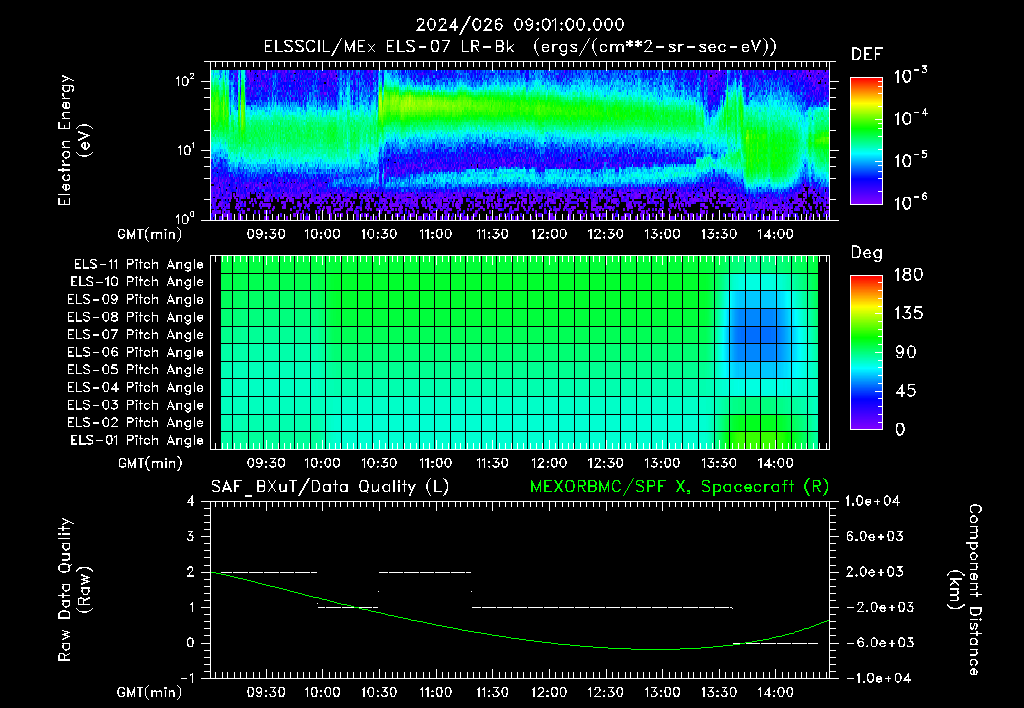Screen dimensions: 1024x708
Task: Click the 90 degree scale value
Action: (906, 352)
